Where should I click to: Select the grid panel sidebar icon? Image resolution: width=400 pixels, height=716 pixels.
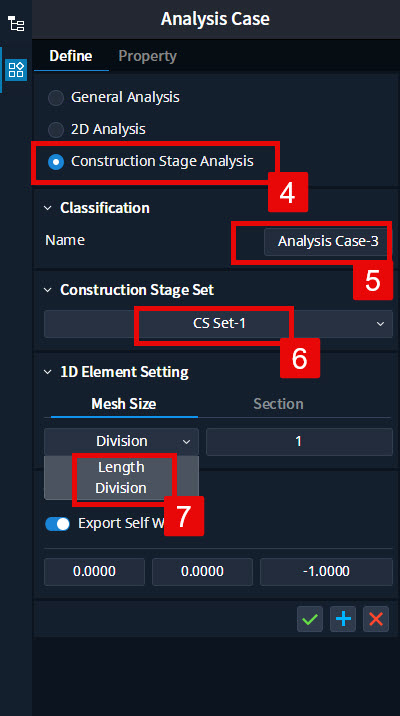coord(16,70)
